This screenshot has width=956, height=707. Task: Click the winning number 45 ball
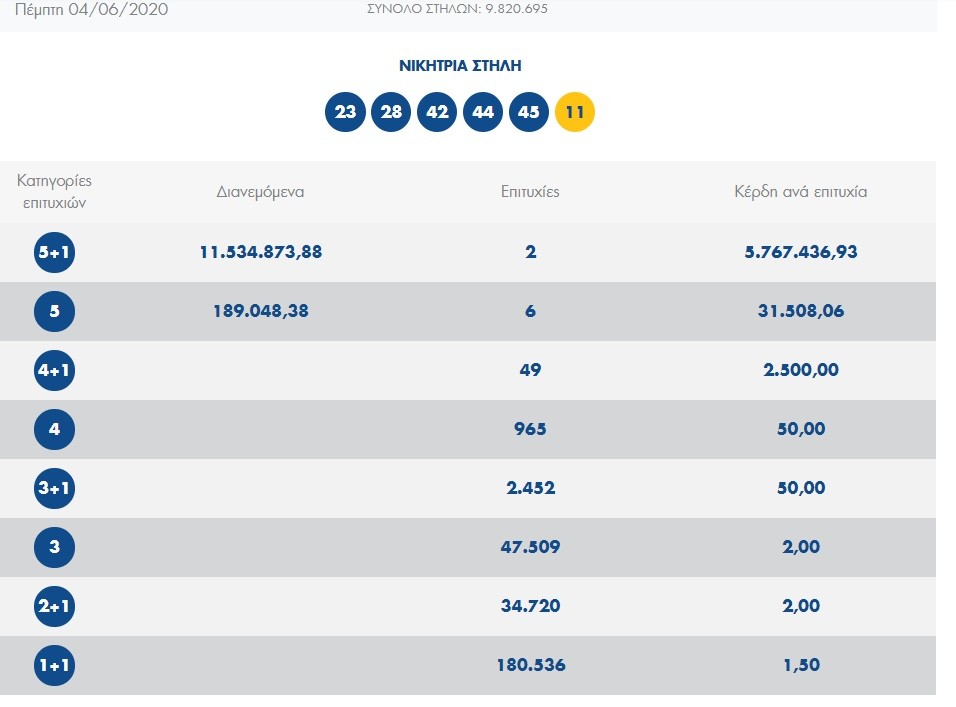coord(529,112)
